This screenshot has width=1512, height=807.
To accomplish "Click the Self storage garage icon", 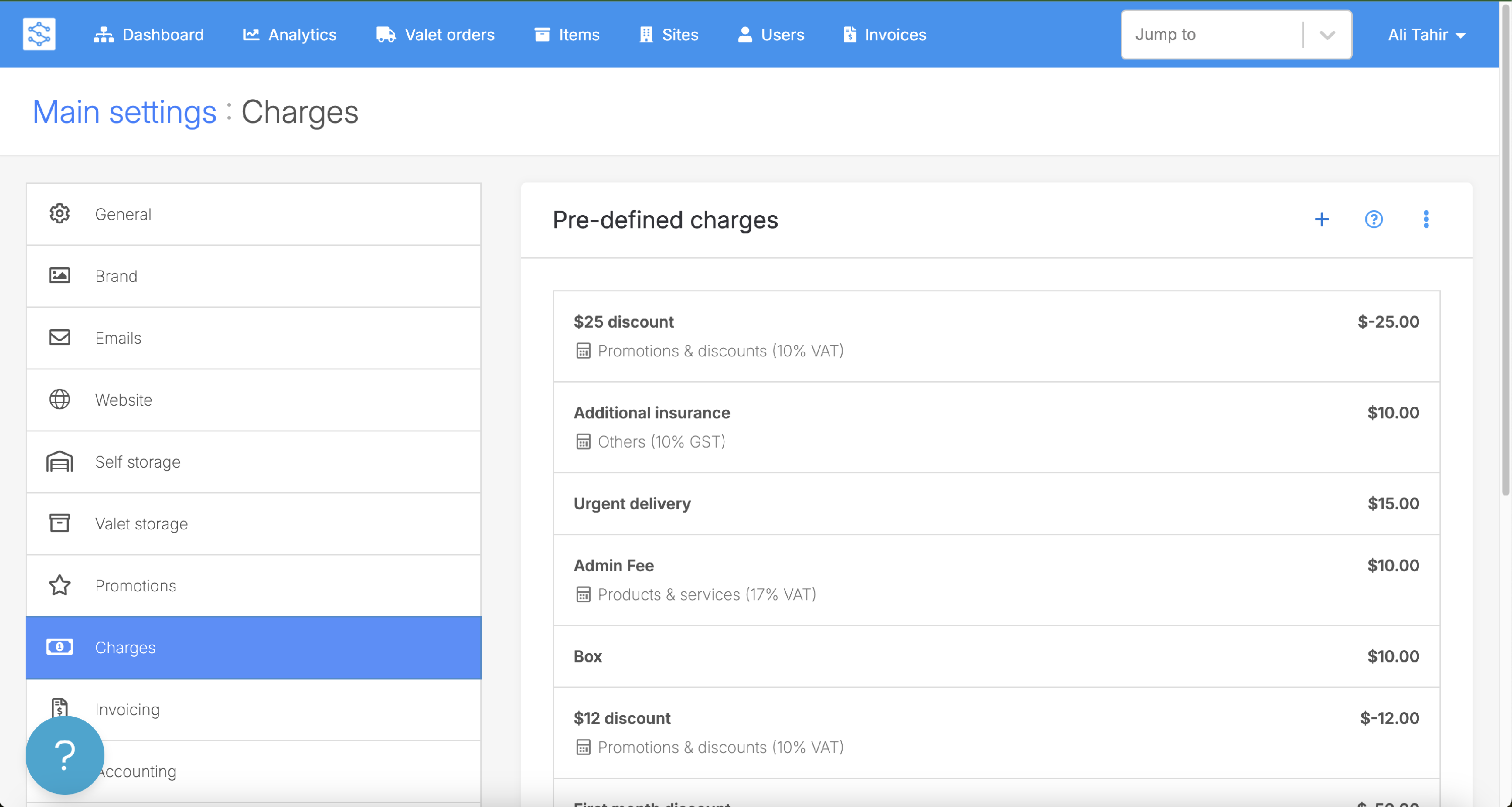I will [x=59, y=462].
